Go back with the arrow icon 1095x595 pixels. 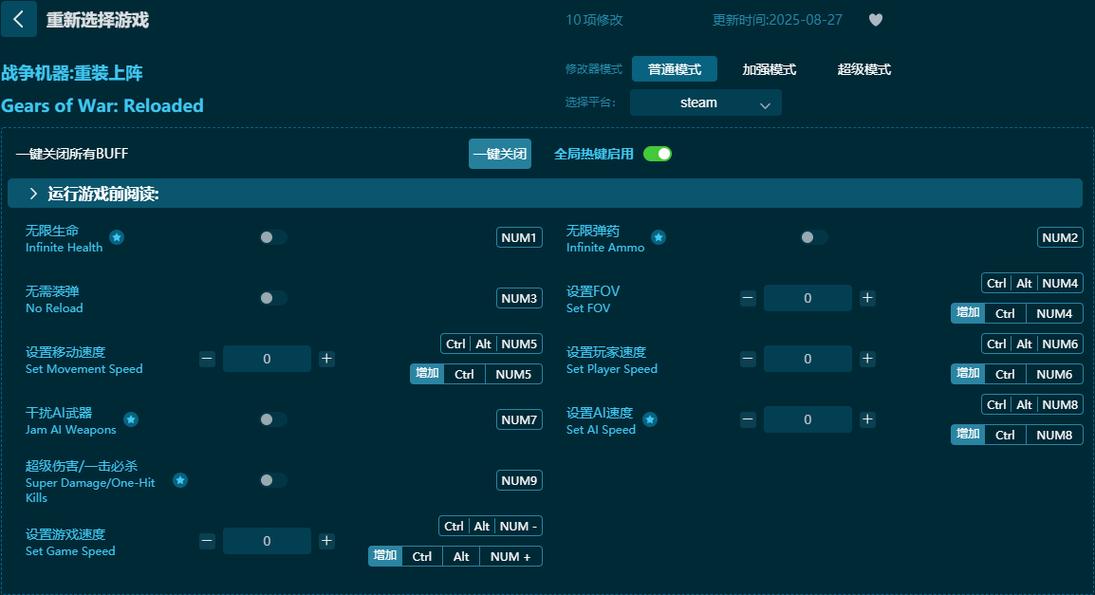click(18, 19)
